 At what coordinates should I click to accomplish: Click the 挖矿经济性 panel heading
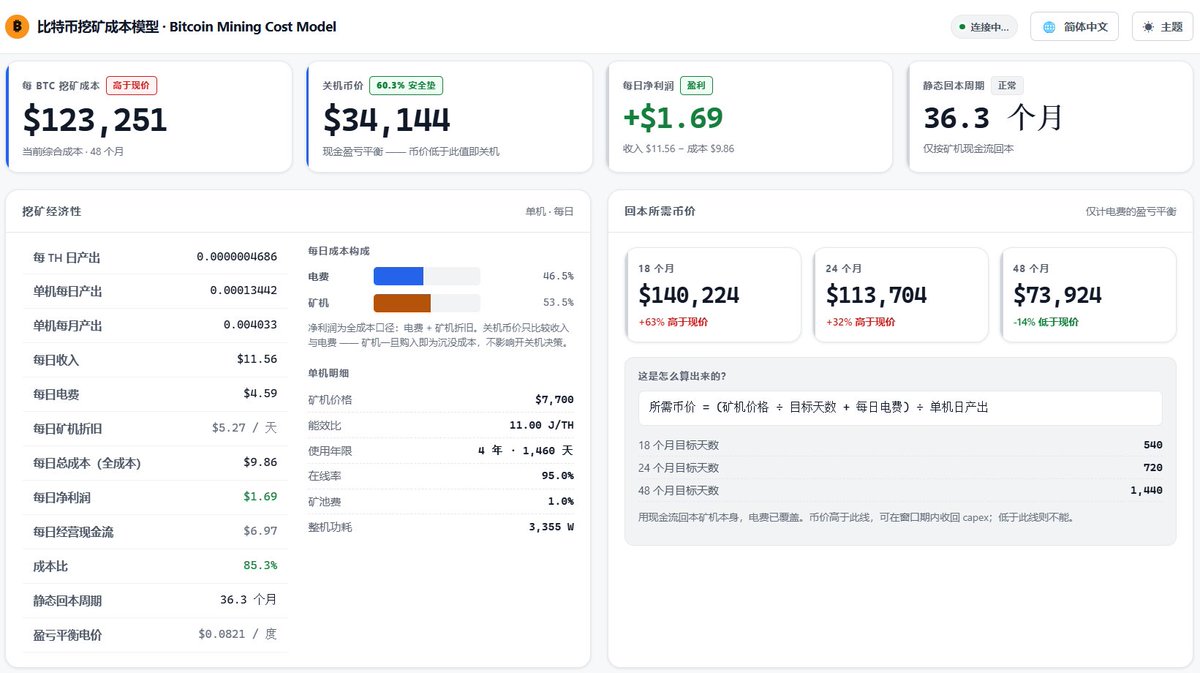(52, 211)
